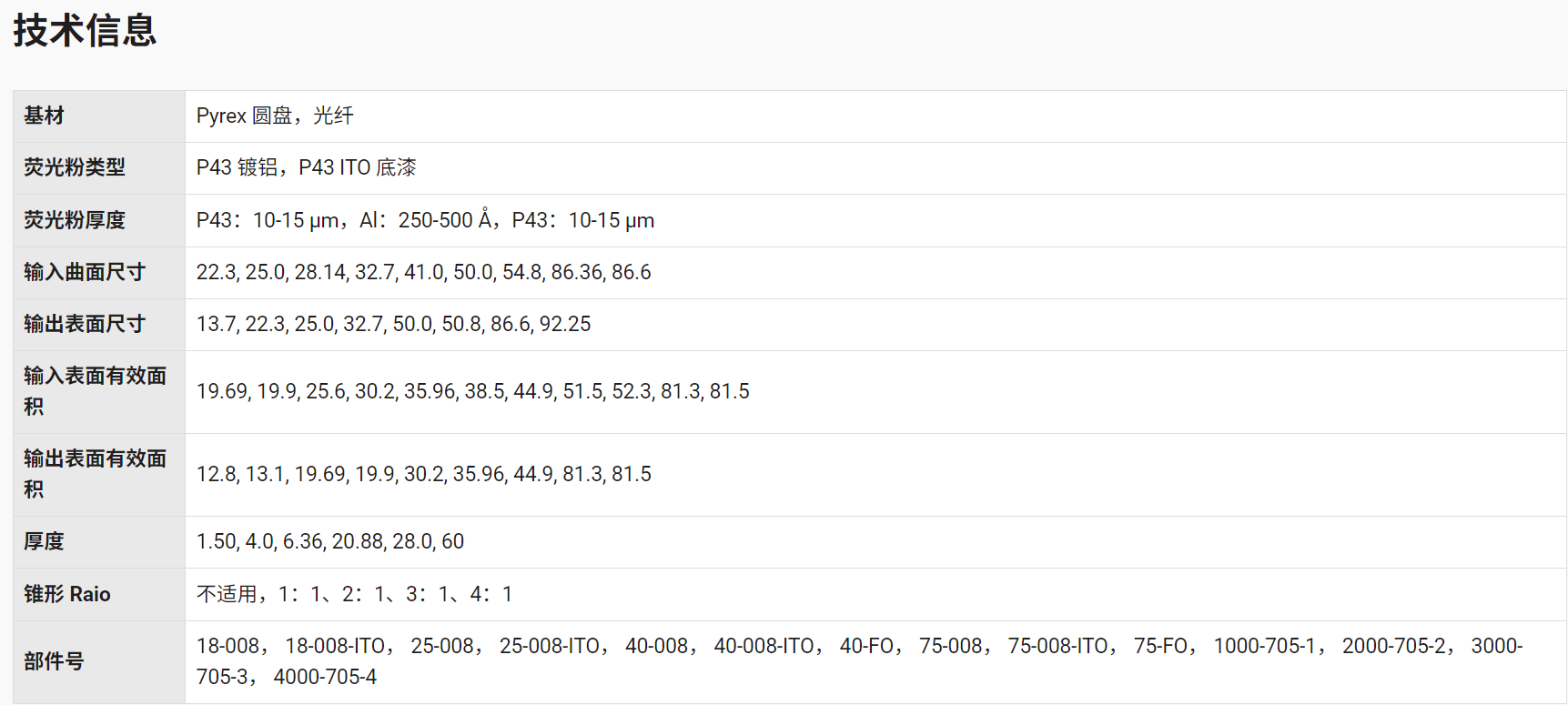Click the 不适用，1：1、2：1 ratio values
This screenshot has height=705, width=1568.
(x=354, y=594)
